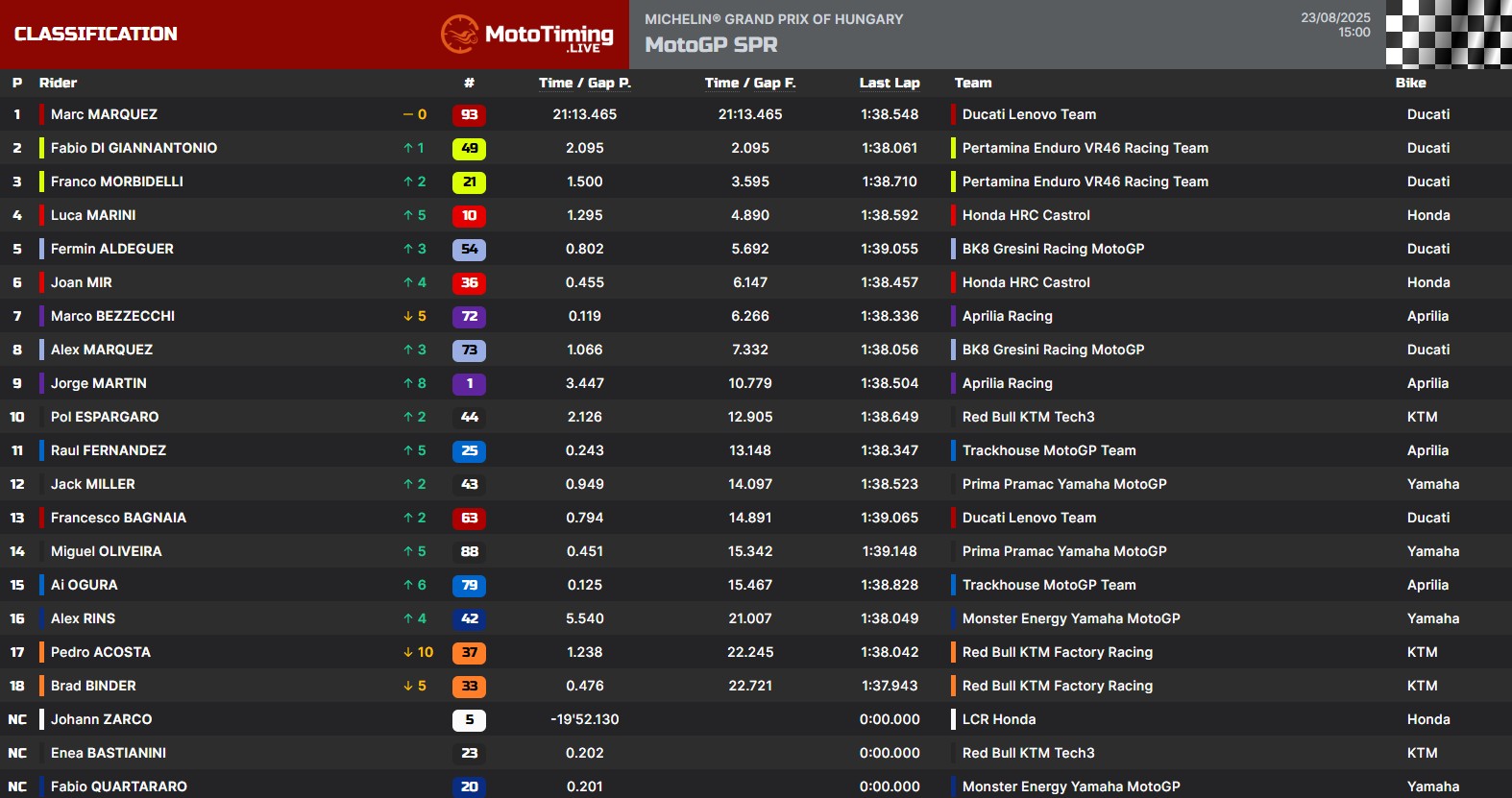Click Aldeguer's number 54 badge
This screenshot has height=798, width=1512.
tap(469, 250)
